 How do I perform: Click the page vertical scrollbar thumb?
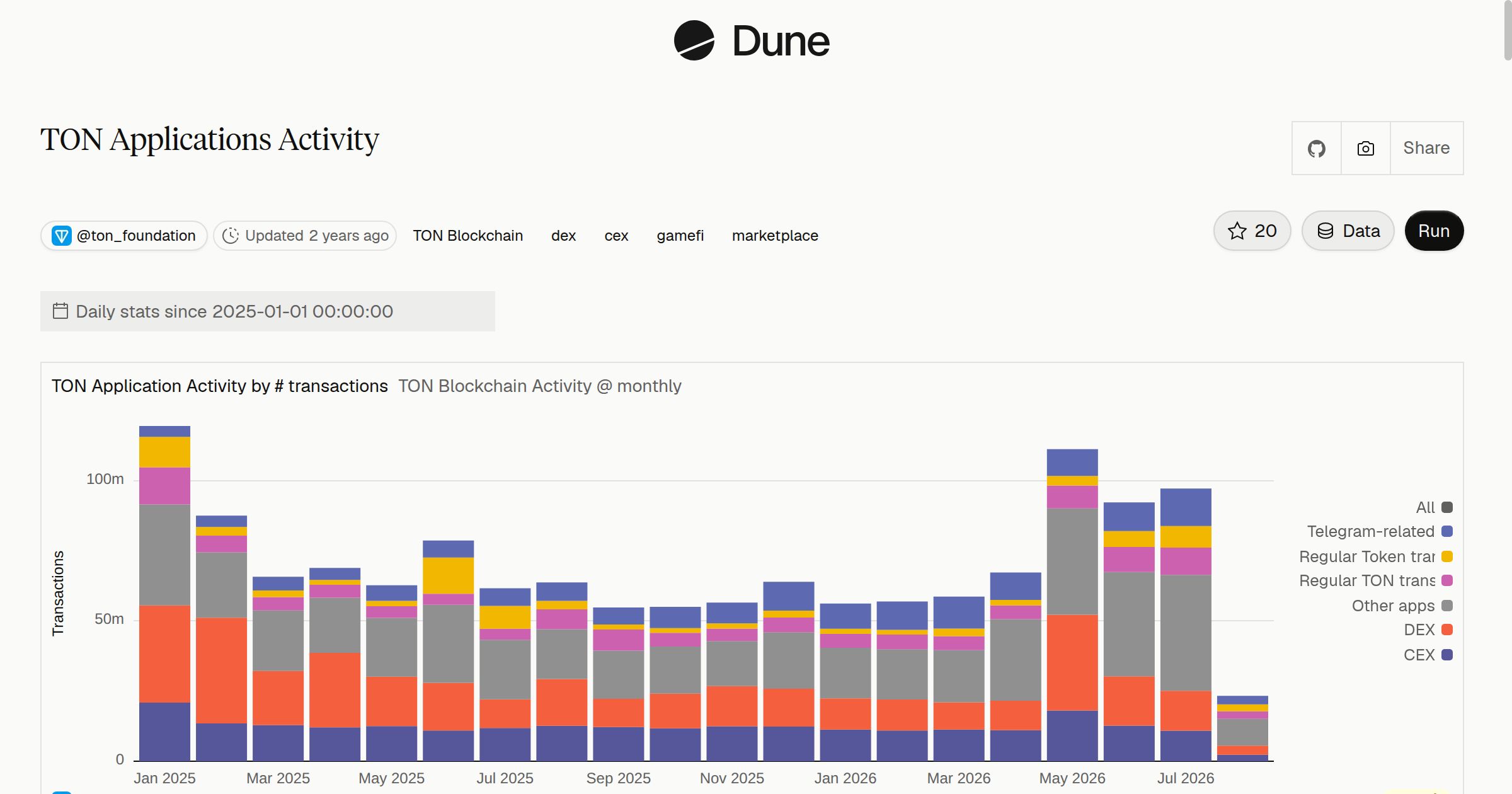[x=1508, y=30]
